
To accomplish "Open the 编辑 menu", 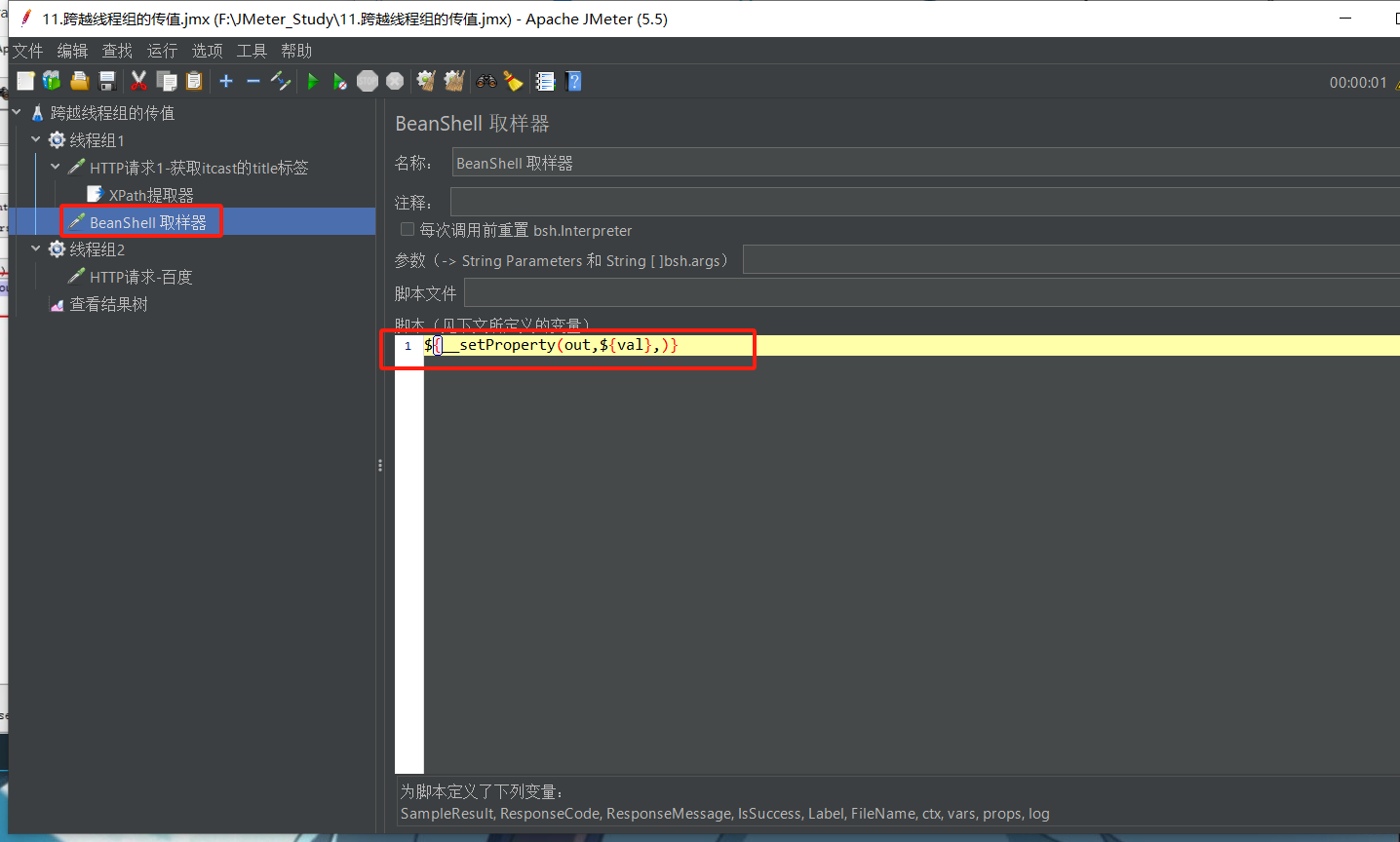I will pos(72,51).
